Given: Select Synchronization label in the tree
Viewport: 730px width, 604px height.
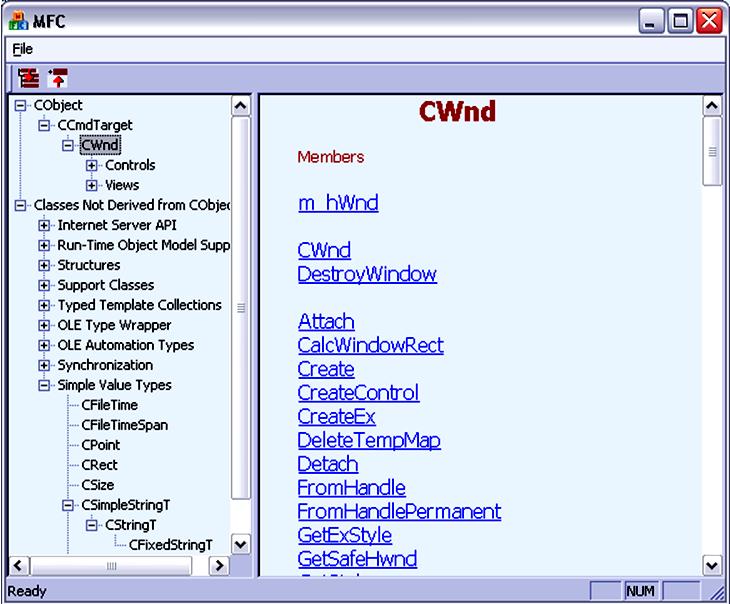Looking at the screenshot, I should [x=105, y=365].
